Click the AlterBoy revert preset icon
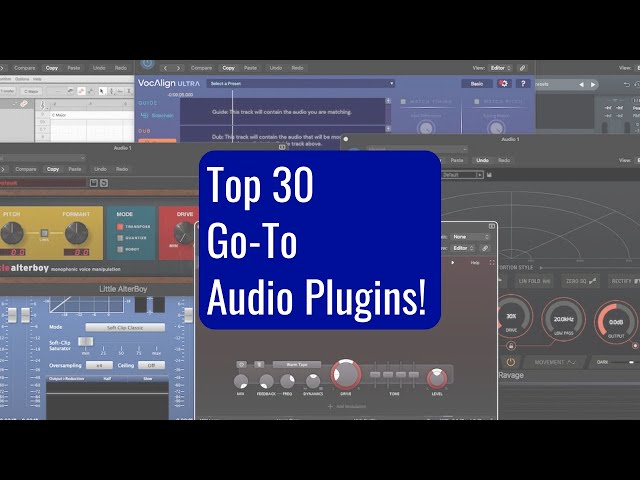 (x=104, y=183)
